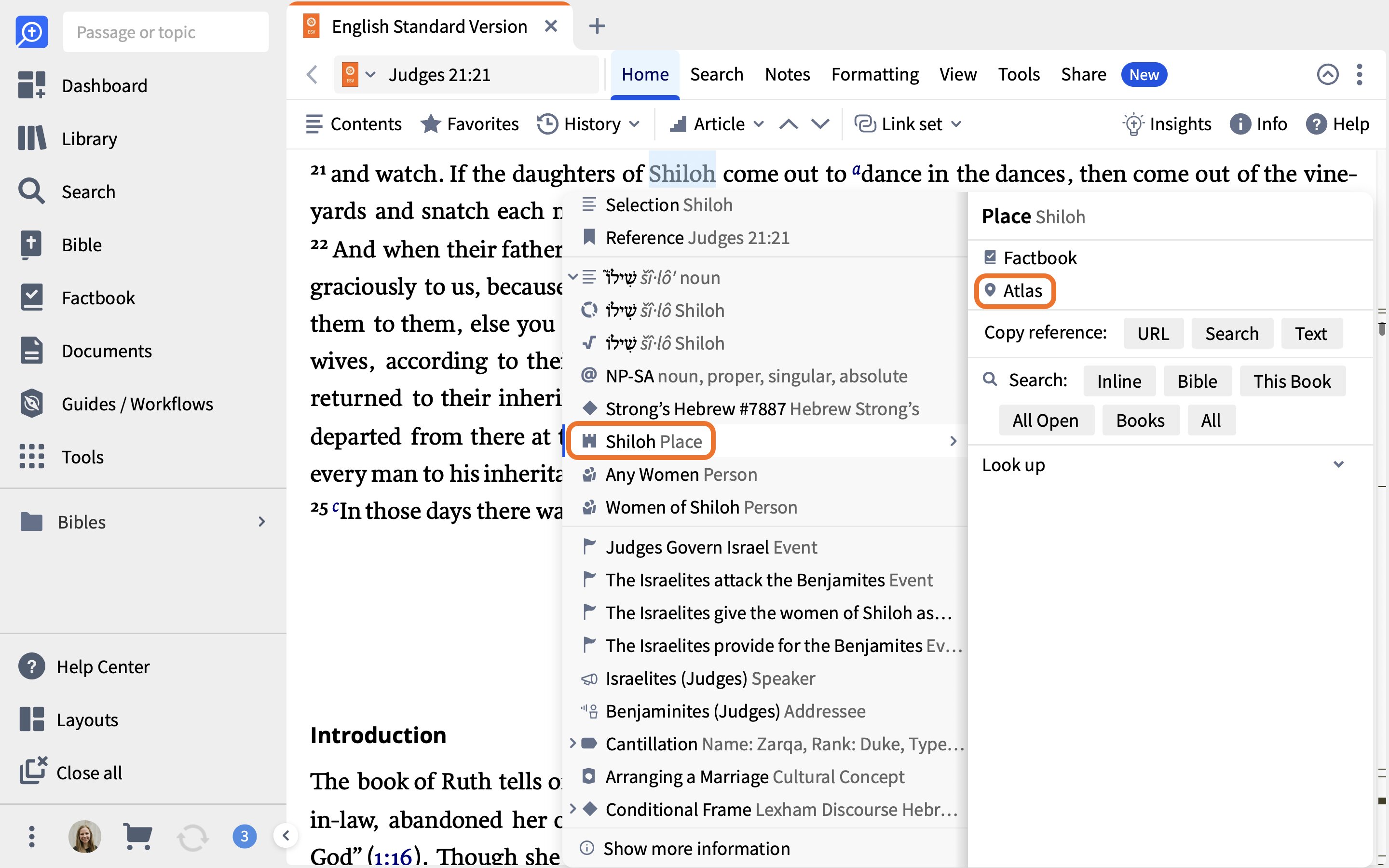1389x868 pixels.
Task: Open Factbook from the left sidebar
Action: point(77,298)
